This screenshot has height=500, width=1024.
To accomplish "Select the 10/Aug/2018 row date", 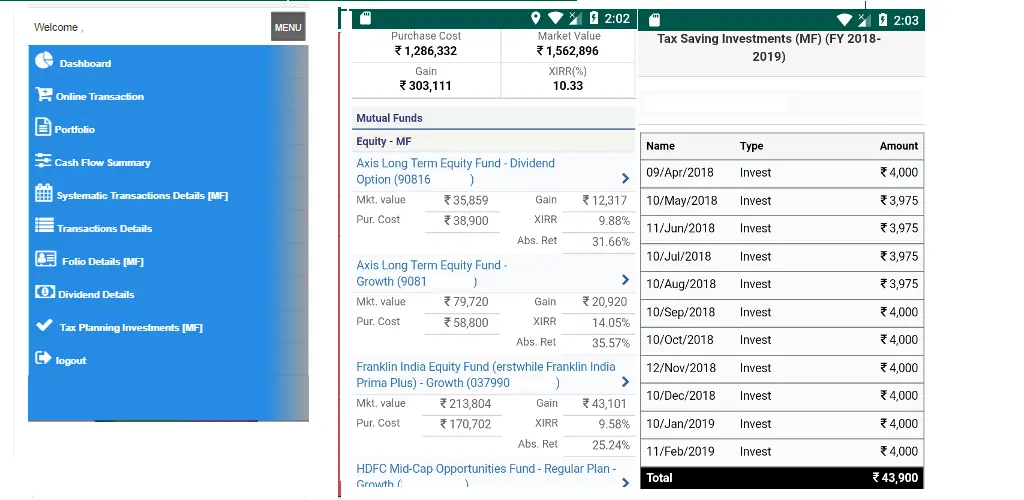I will click(680, 284).
